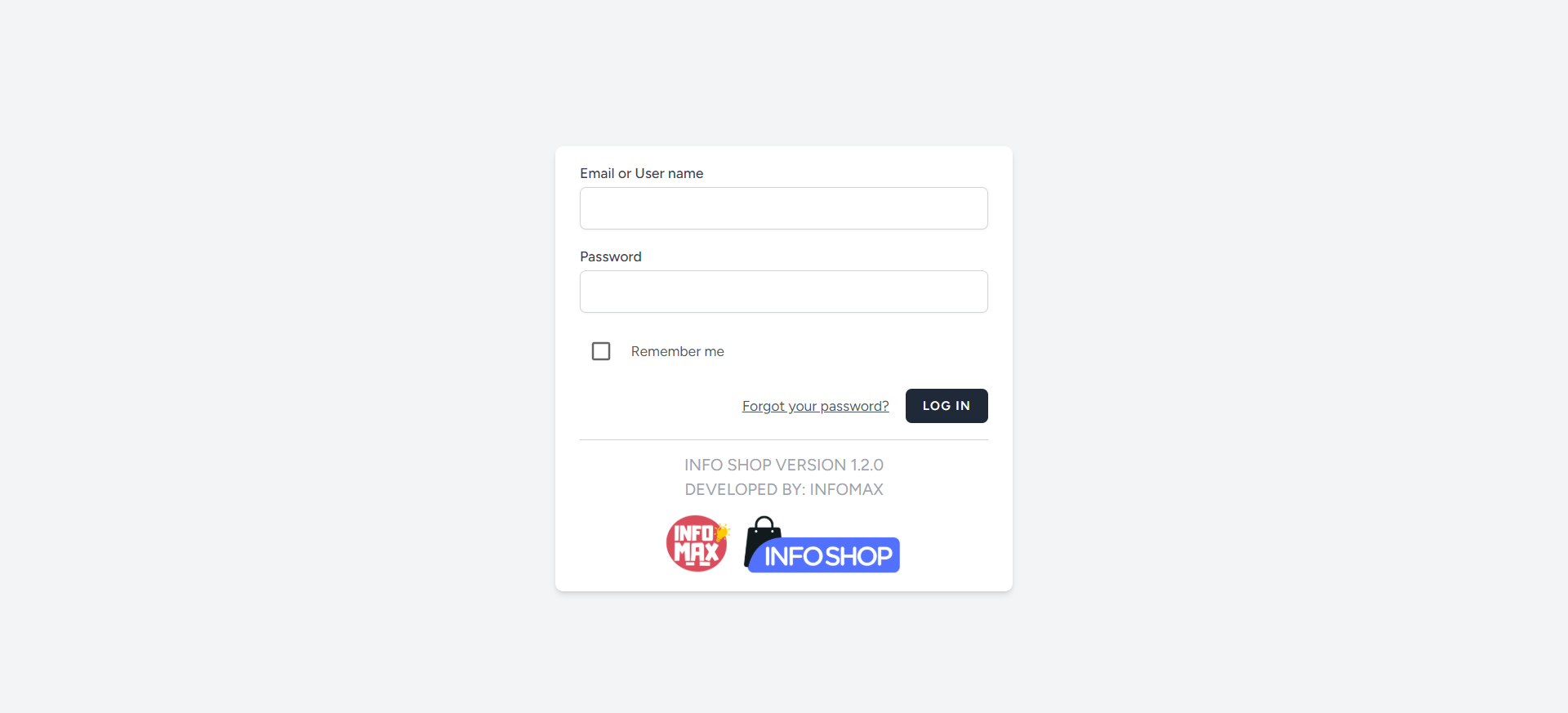1568x713 pixels.
Task: Click the Email or User name input field
Action: coord(783,208)
